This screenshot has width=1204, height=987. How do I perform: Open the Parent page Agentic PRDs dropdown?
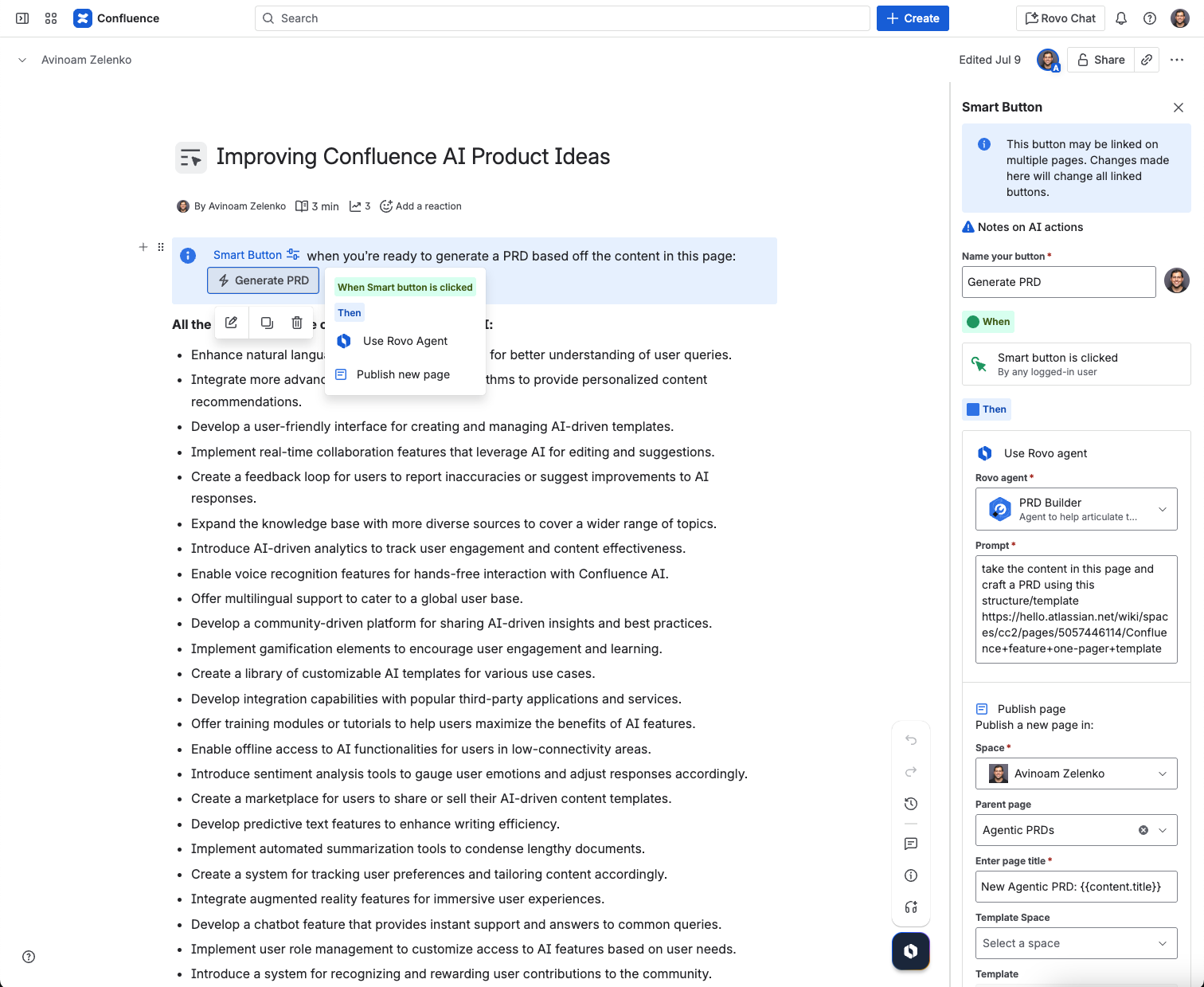pyautogui.click(x=1077, y=830)
